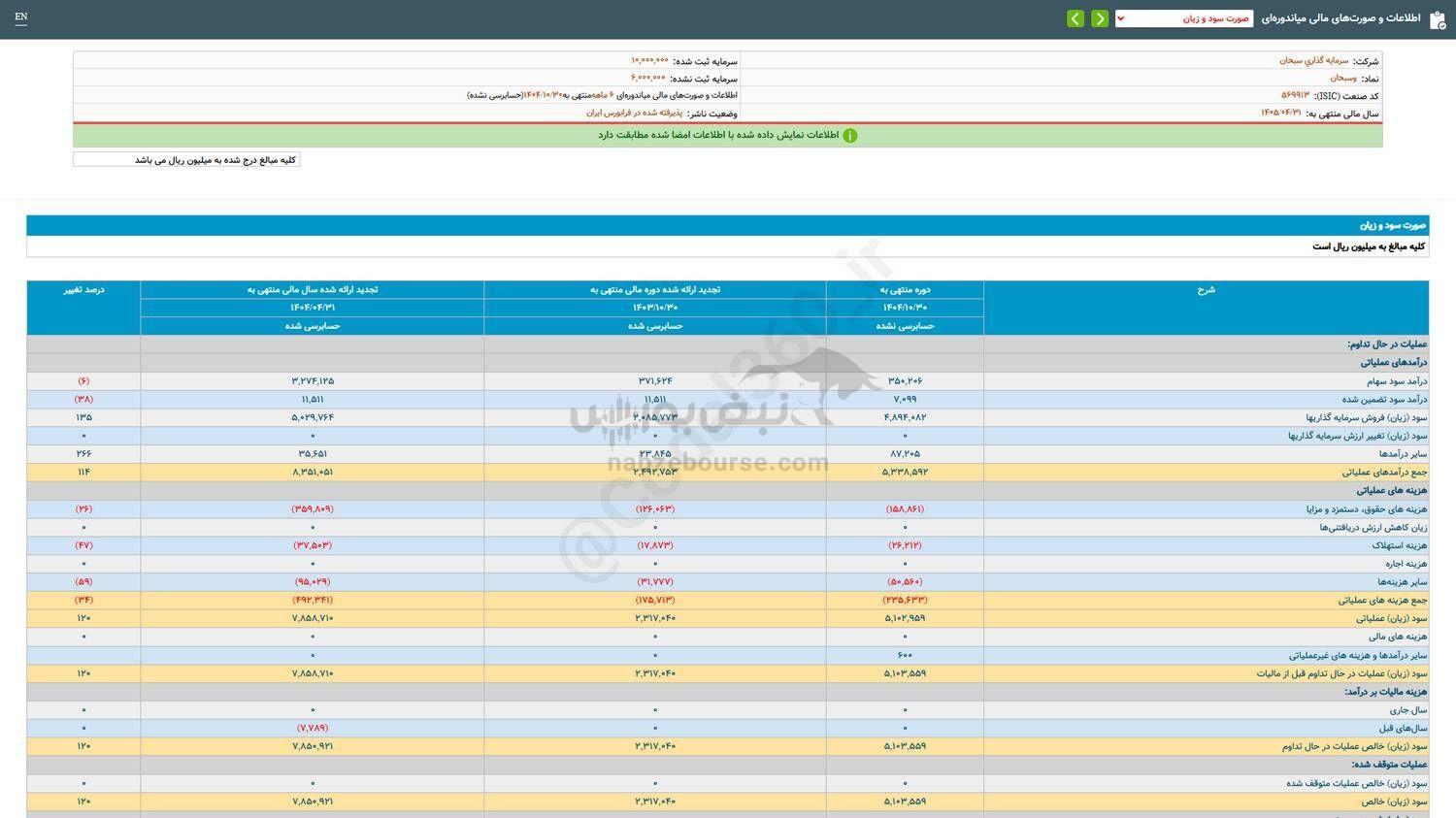Click the شرح column header

point(1206,289)
